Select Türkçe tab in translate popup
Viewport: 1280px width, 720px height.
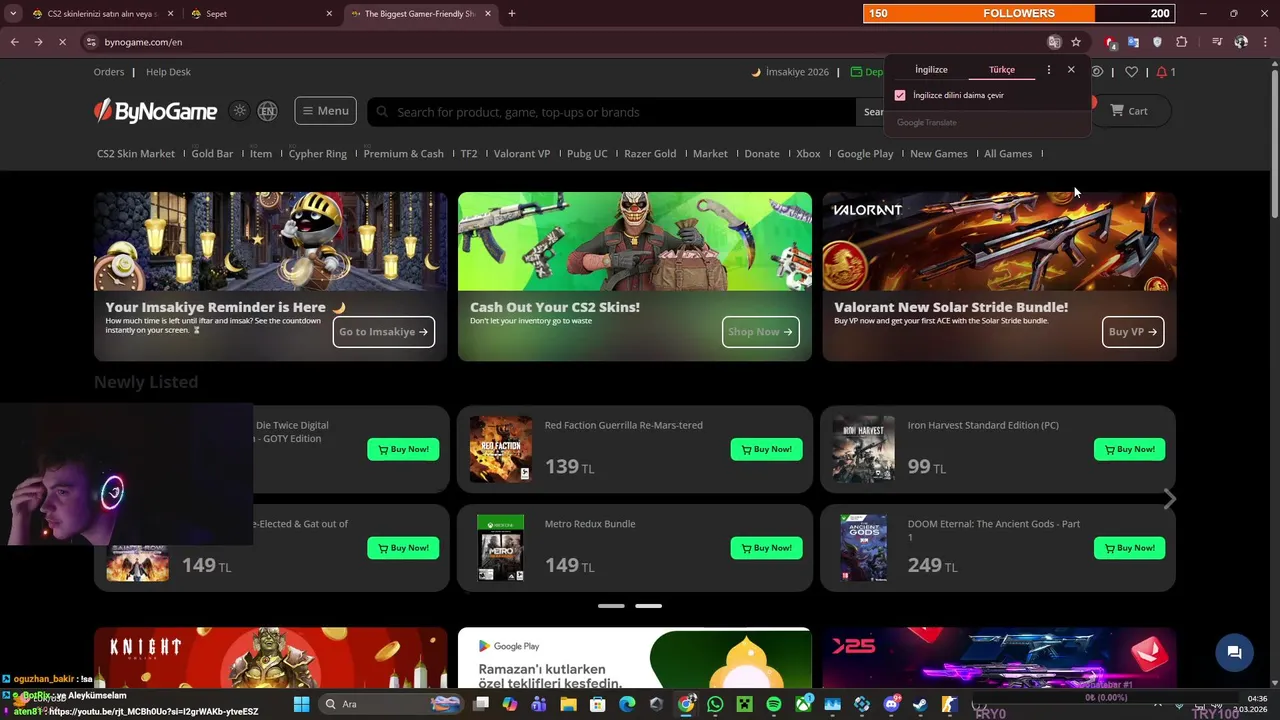click(x=1002, y=70)
